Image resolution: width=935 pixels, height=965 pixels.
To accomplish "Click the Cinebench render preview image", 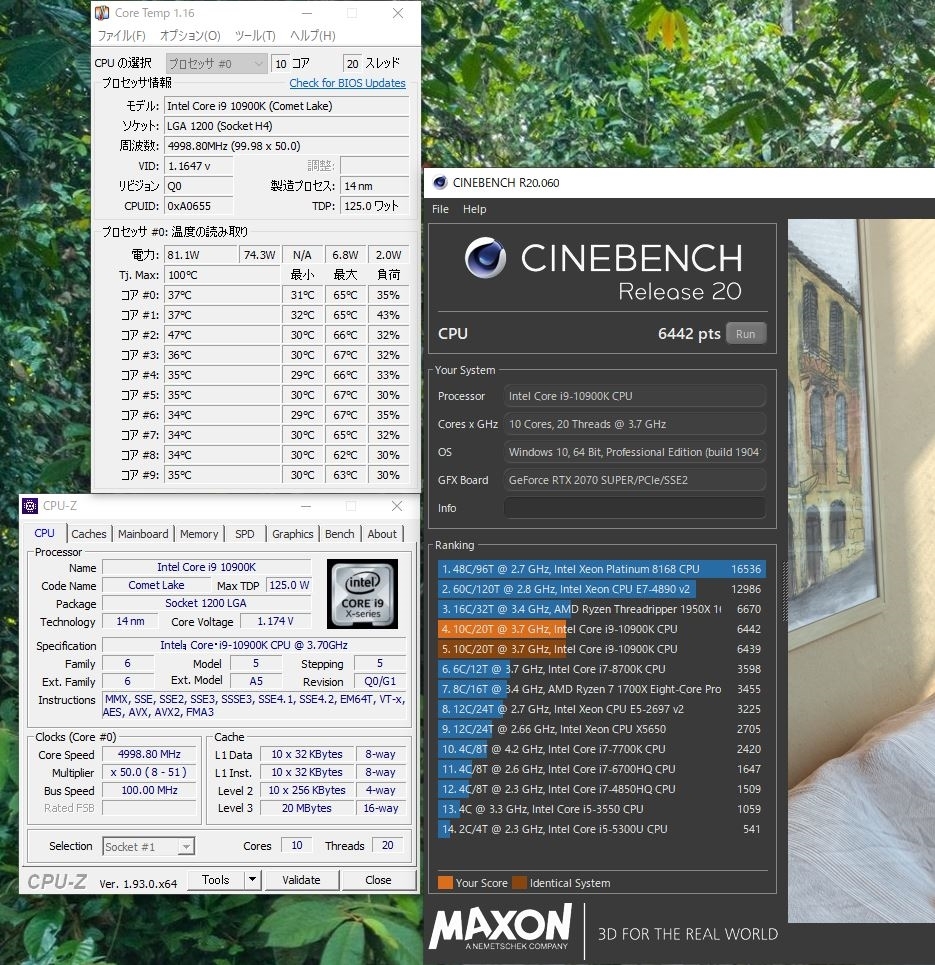I will (861, 571).
